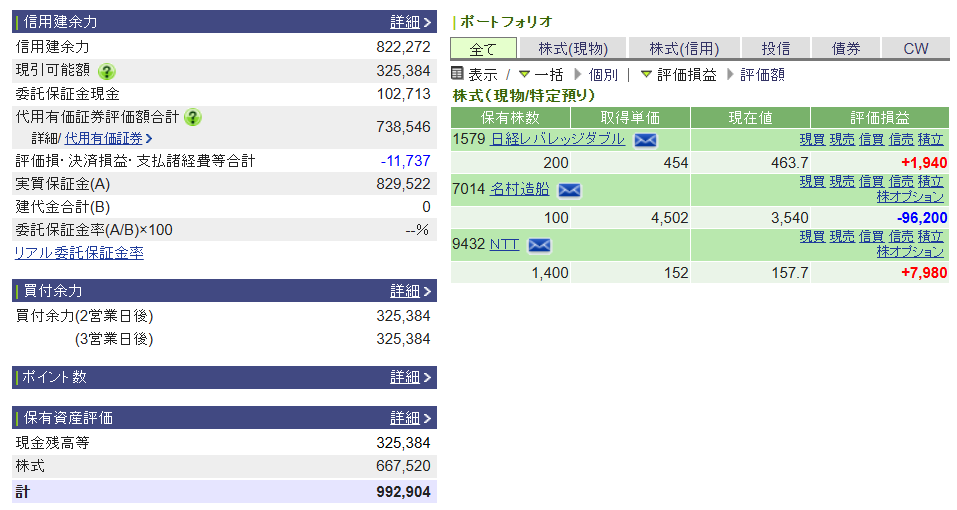The width and height of the screenshot is (957, 510).
Task: Switch to the 株式(信用) tab
Action: click(684, 48)
